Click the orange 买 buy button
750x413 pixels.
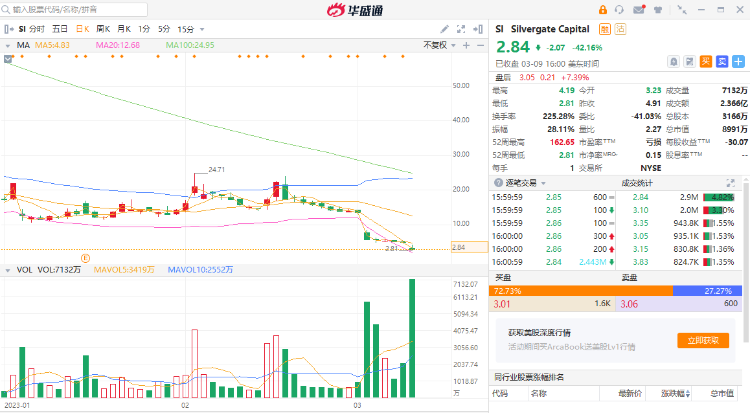pos(706,62)
